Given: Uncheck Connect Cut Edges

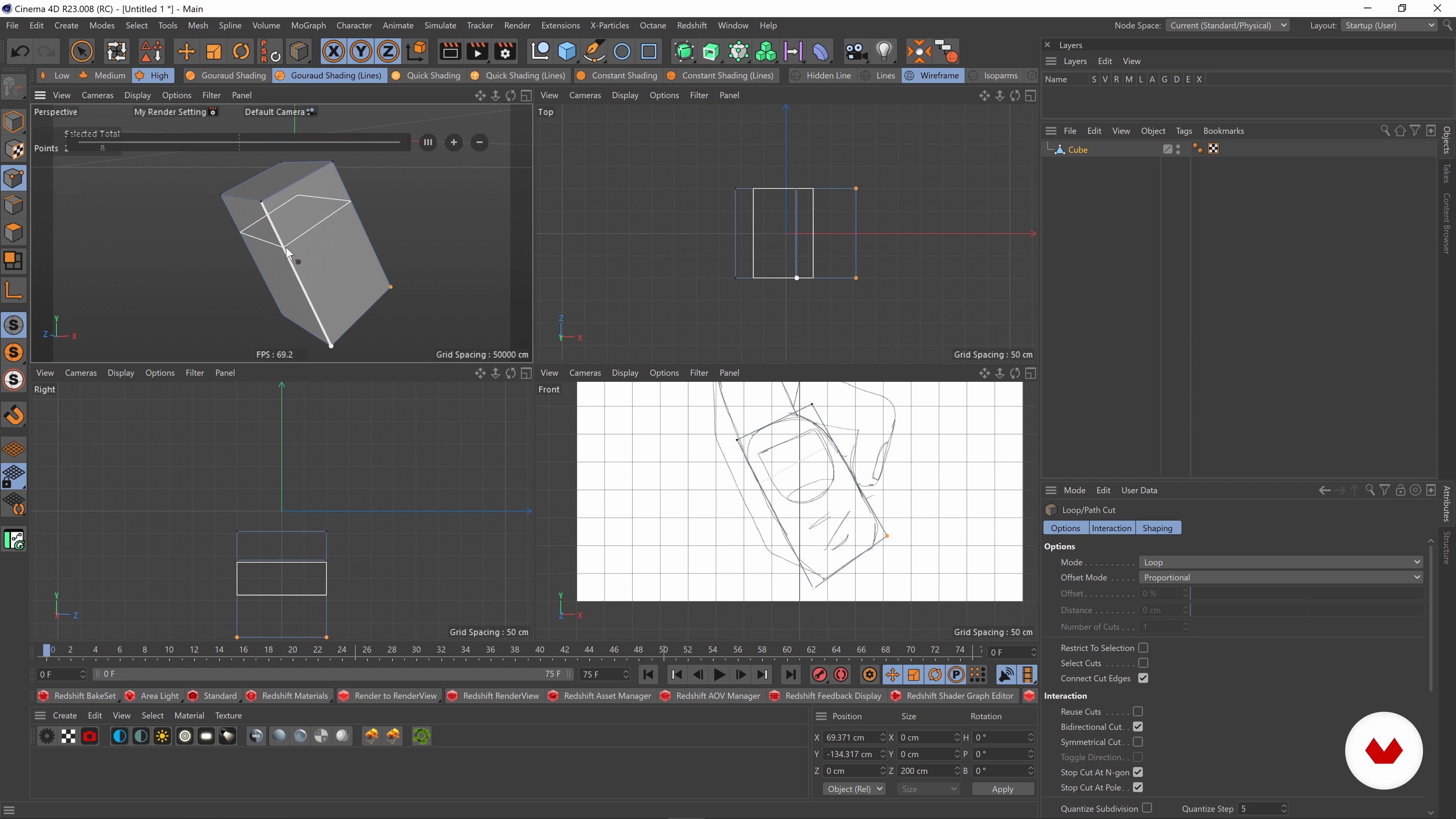Looking at the screenshot, I should (1143, 678).
